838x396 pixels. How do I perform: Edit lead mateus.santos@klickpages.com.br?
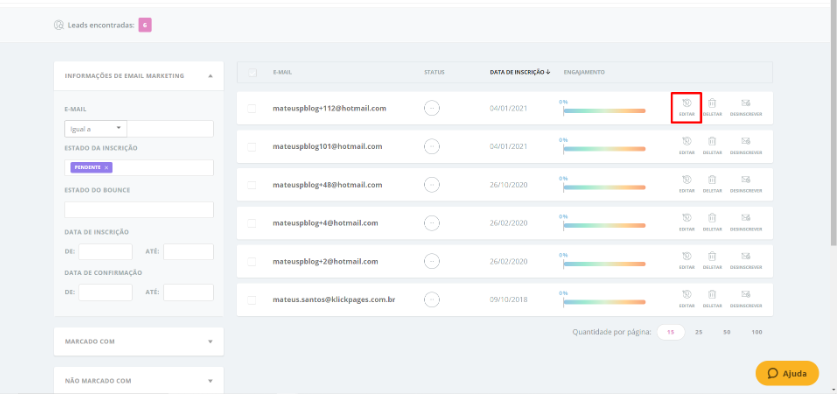tap(686, 299)
